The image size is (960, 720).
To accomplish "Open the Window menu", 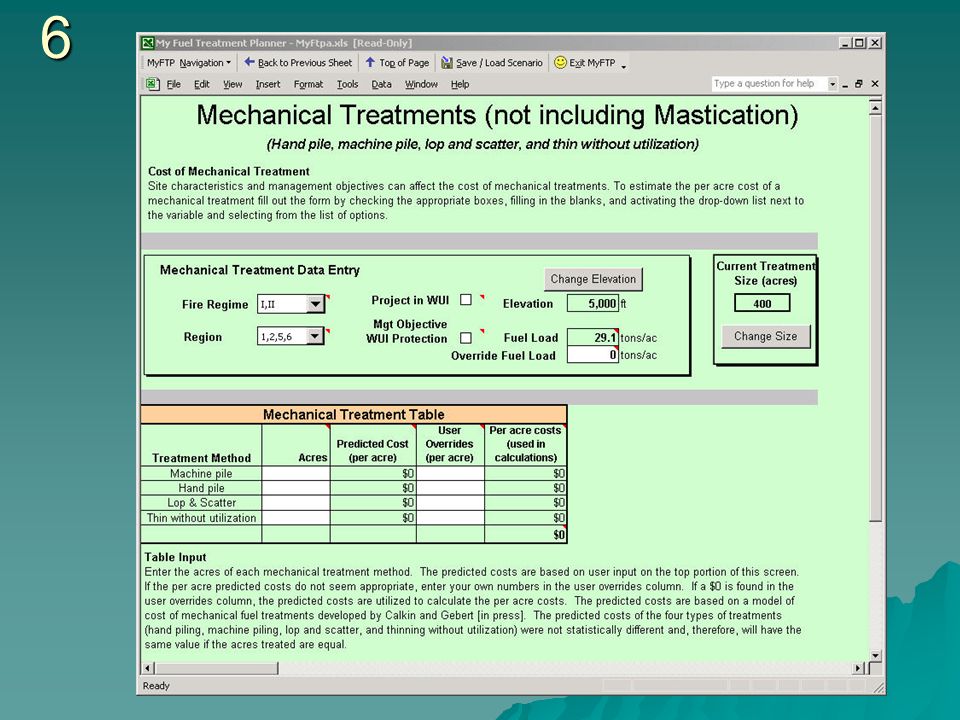I will tap(421, 84).
